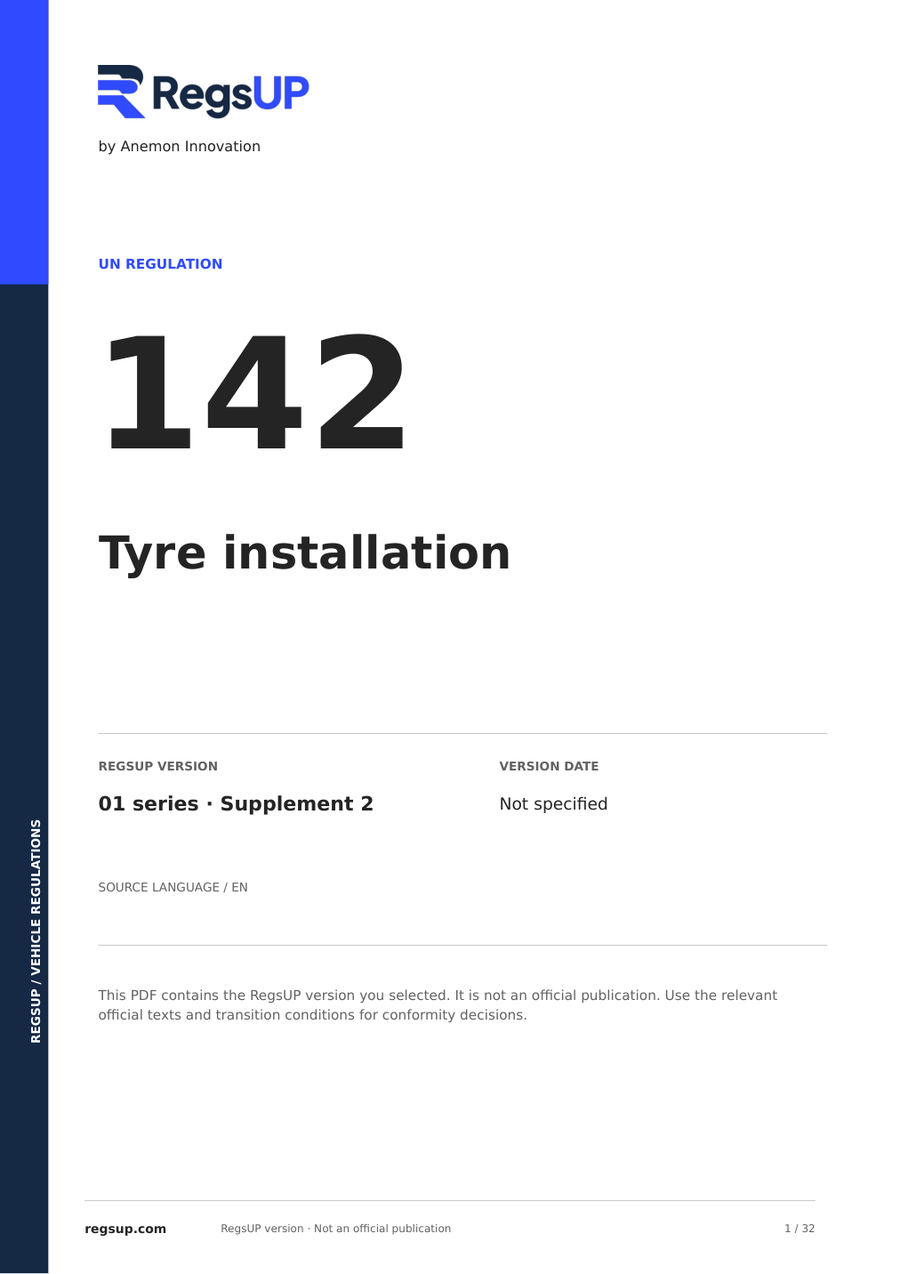
Task: Click vertical 'REGSUP / VEHICLE REGULATIONS' sidebar text
Action: [36, 931]
